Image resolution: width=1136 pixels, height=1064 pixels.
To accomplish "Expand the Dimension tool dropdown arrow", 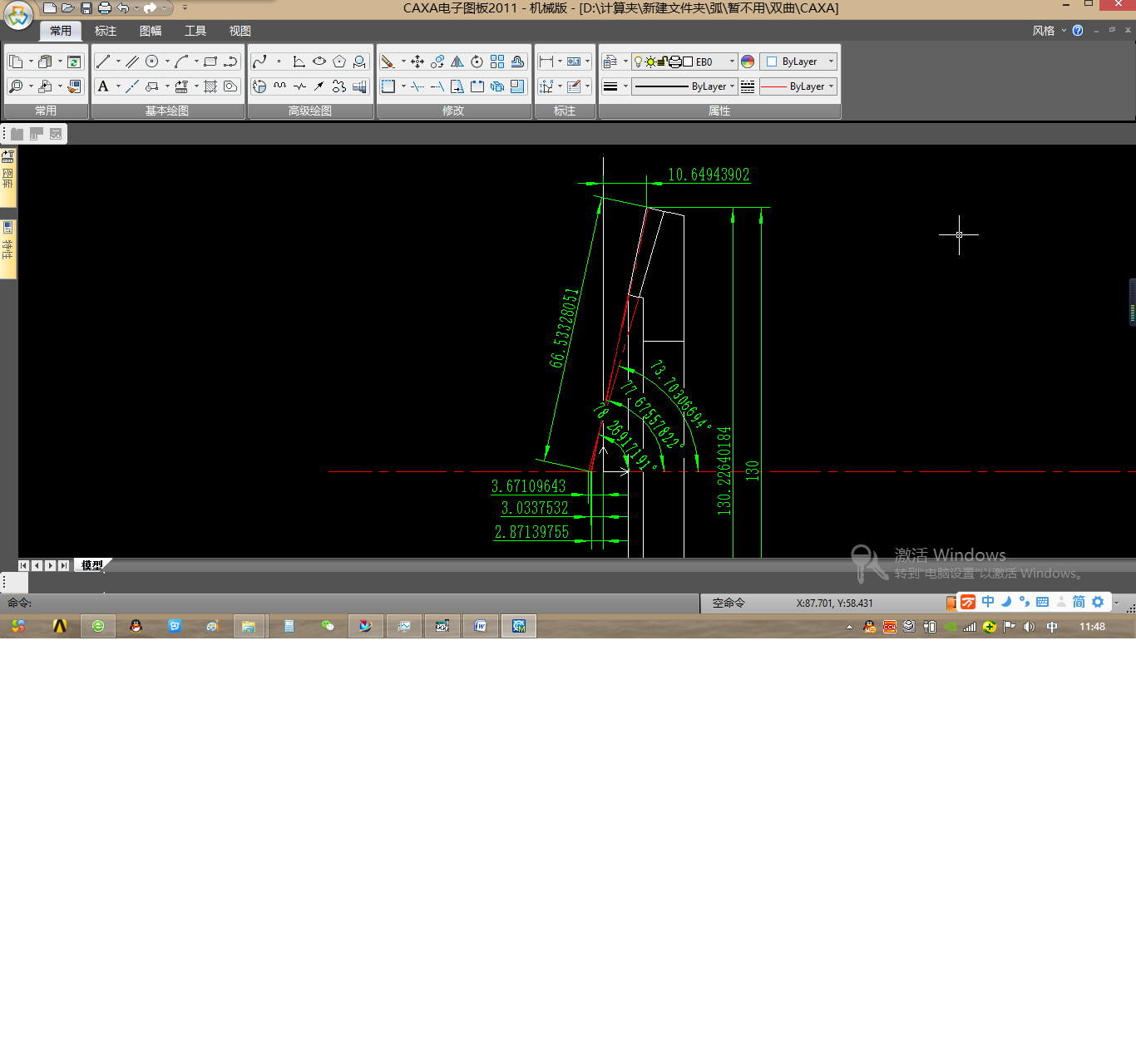I will (x=560, y=62).
